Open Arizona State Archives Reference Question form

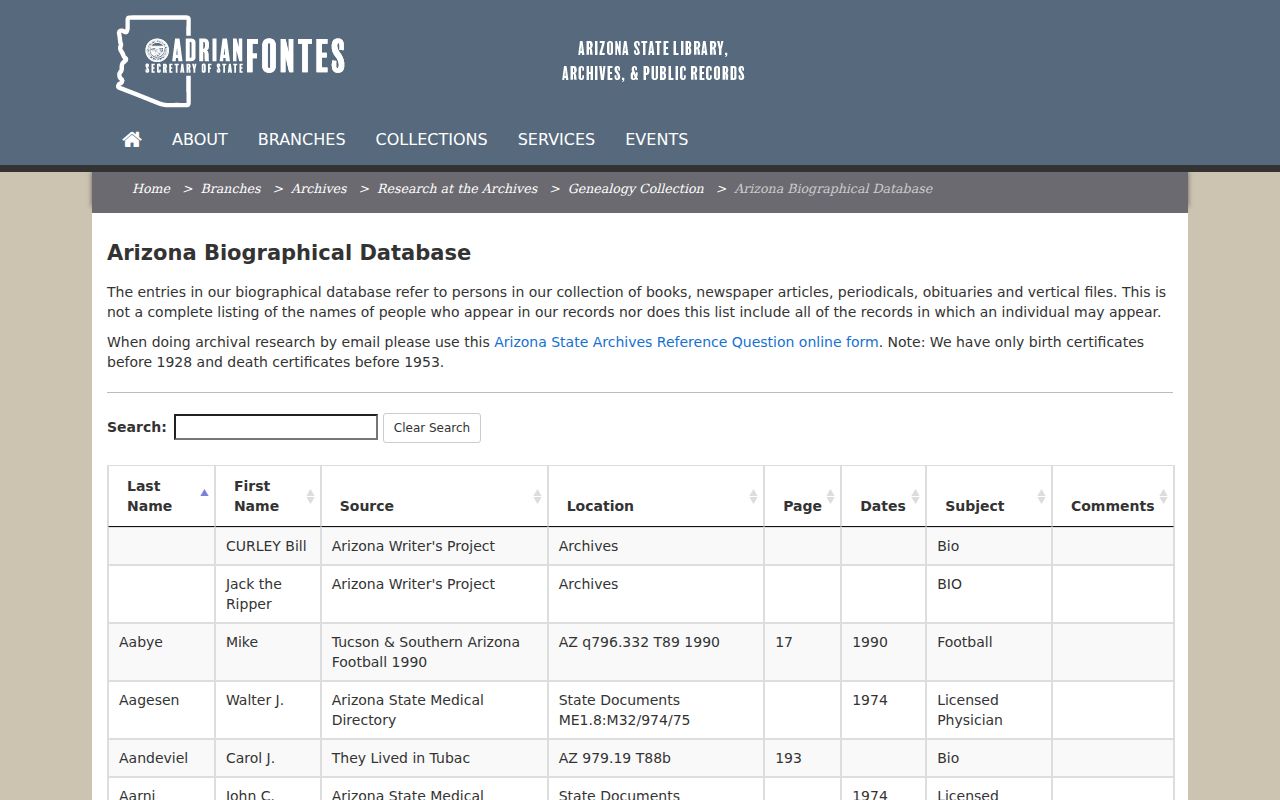click(x=686, y=342)
